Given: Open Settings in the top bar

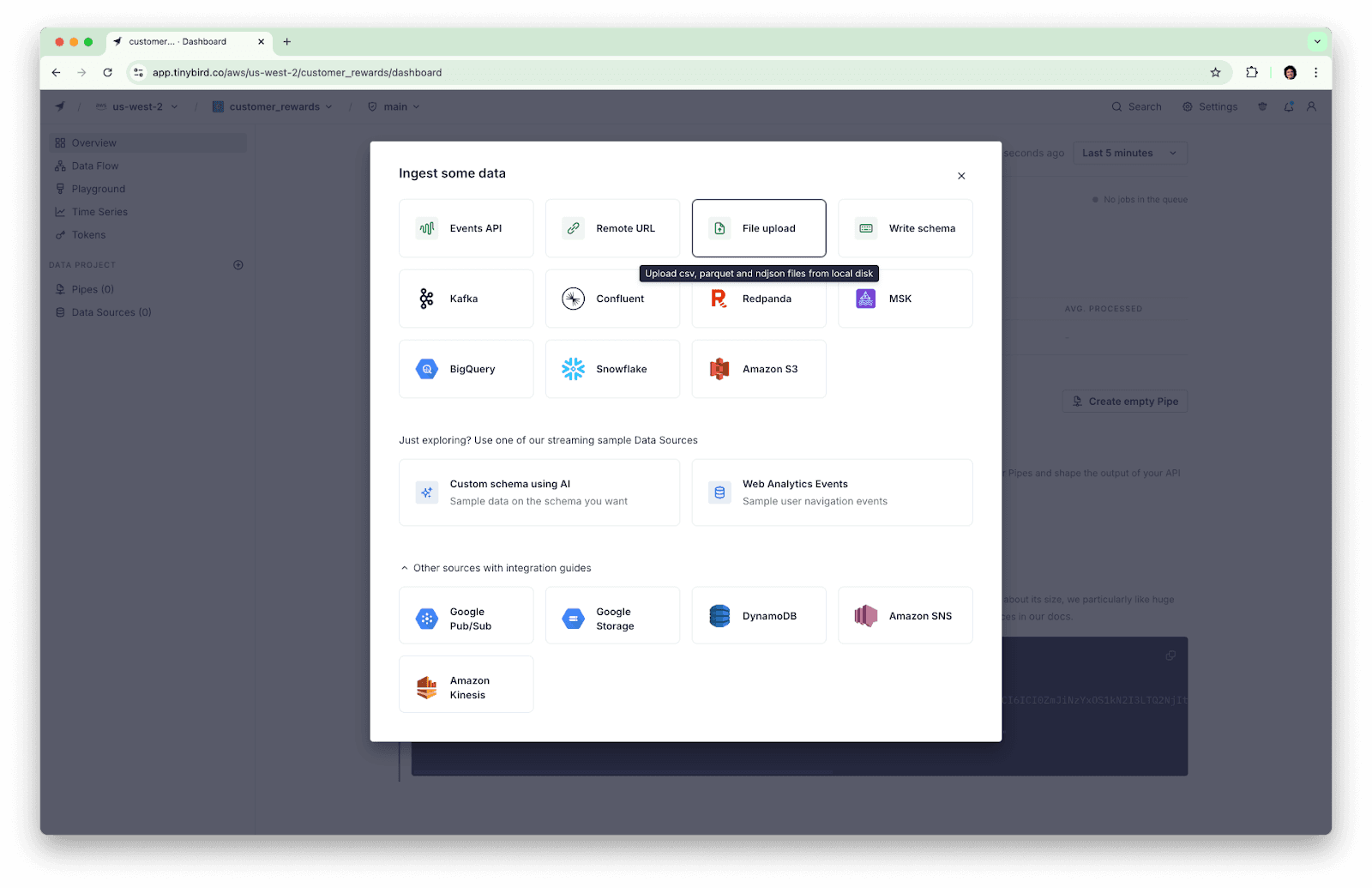Looking at the screenshot, I should [x=1210, y=106].
